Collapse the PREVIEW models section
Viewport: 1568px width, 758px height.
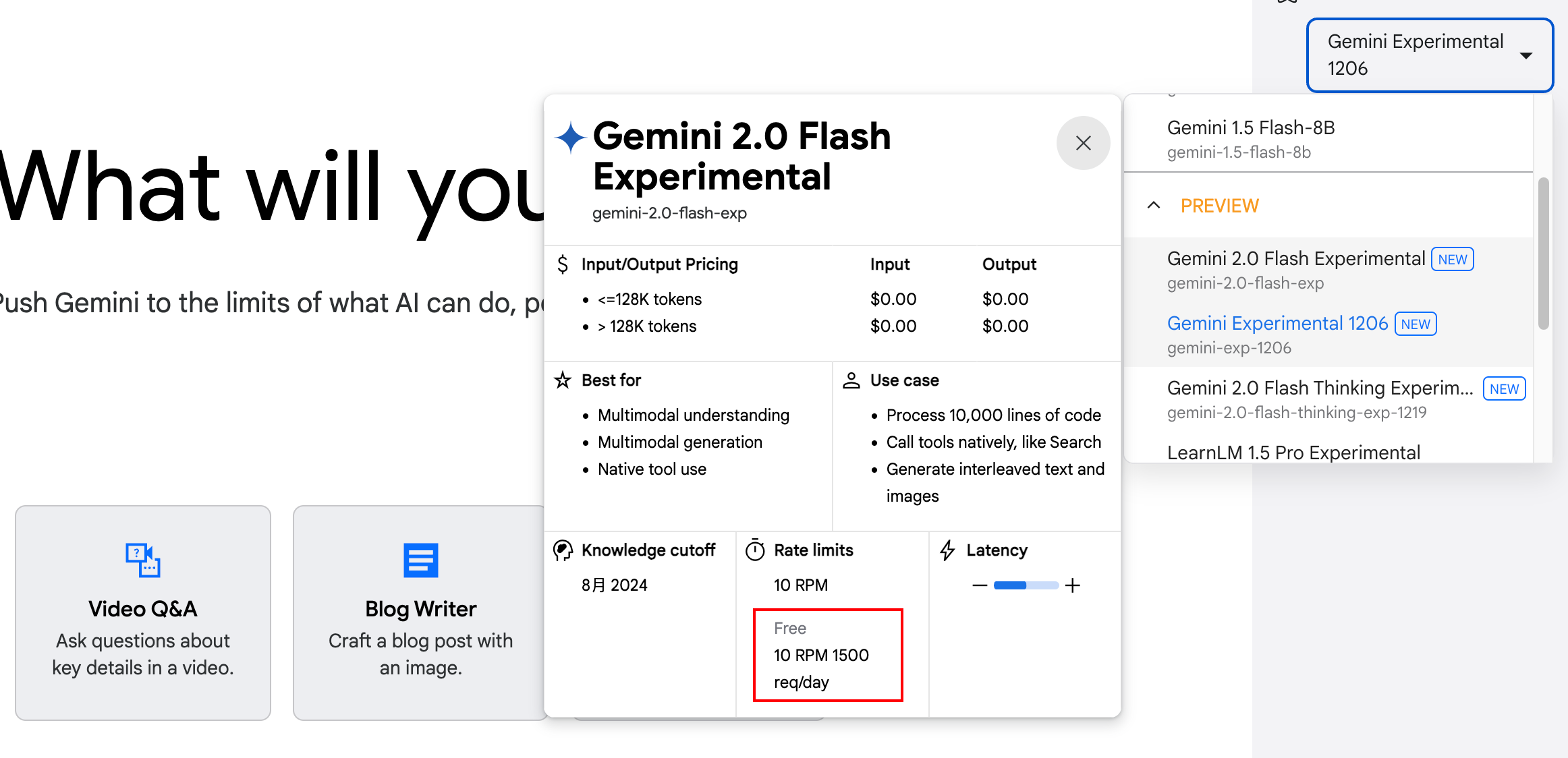coord(1154,206)
